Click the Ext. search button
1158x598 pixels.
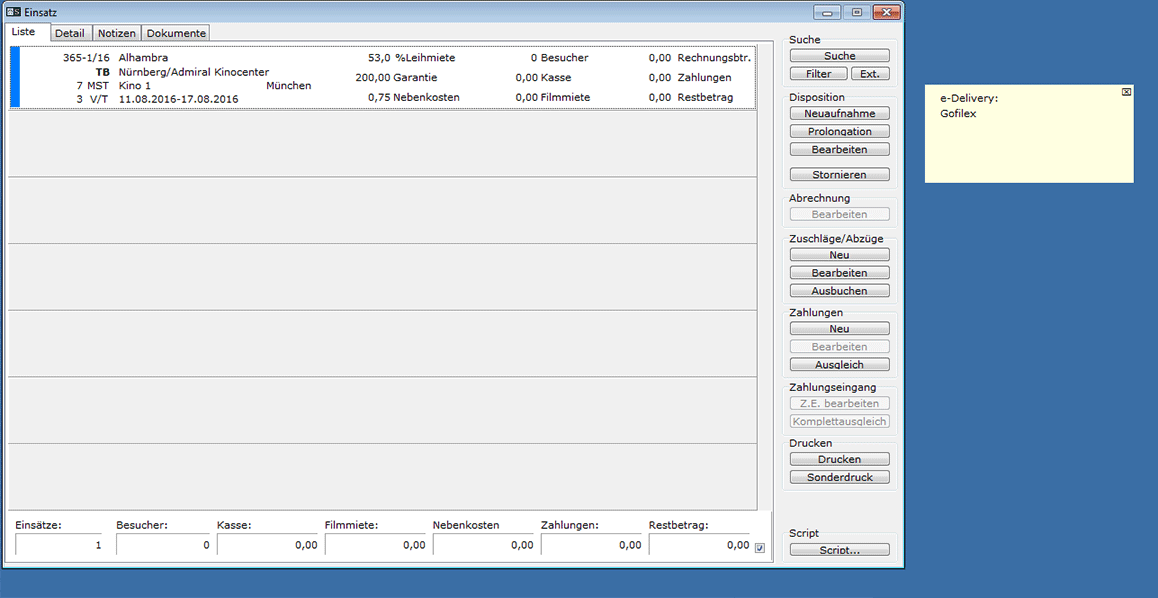(x=870, y=74)
